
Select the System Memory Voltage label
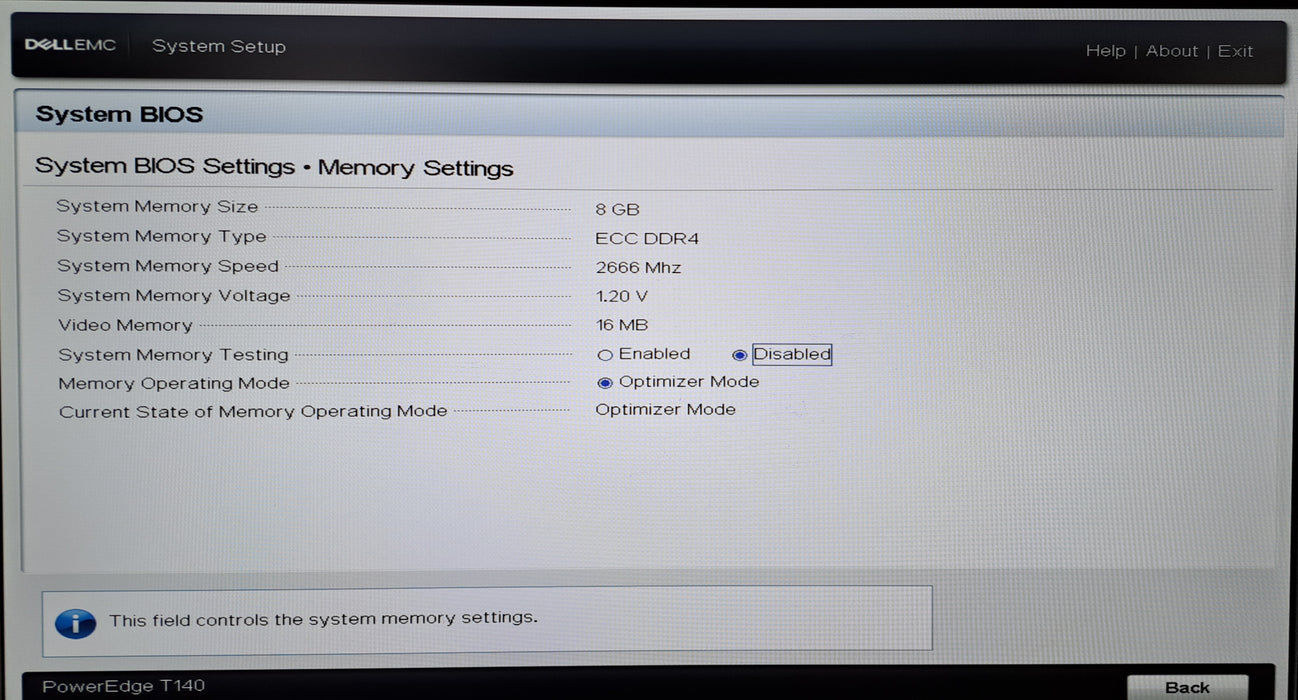tap(174, 296)
